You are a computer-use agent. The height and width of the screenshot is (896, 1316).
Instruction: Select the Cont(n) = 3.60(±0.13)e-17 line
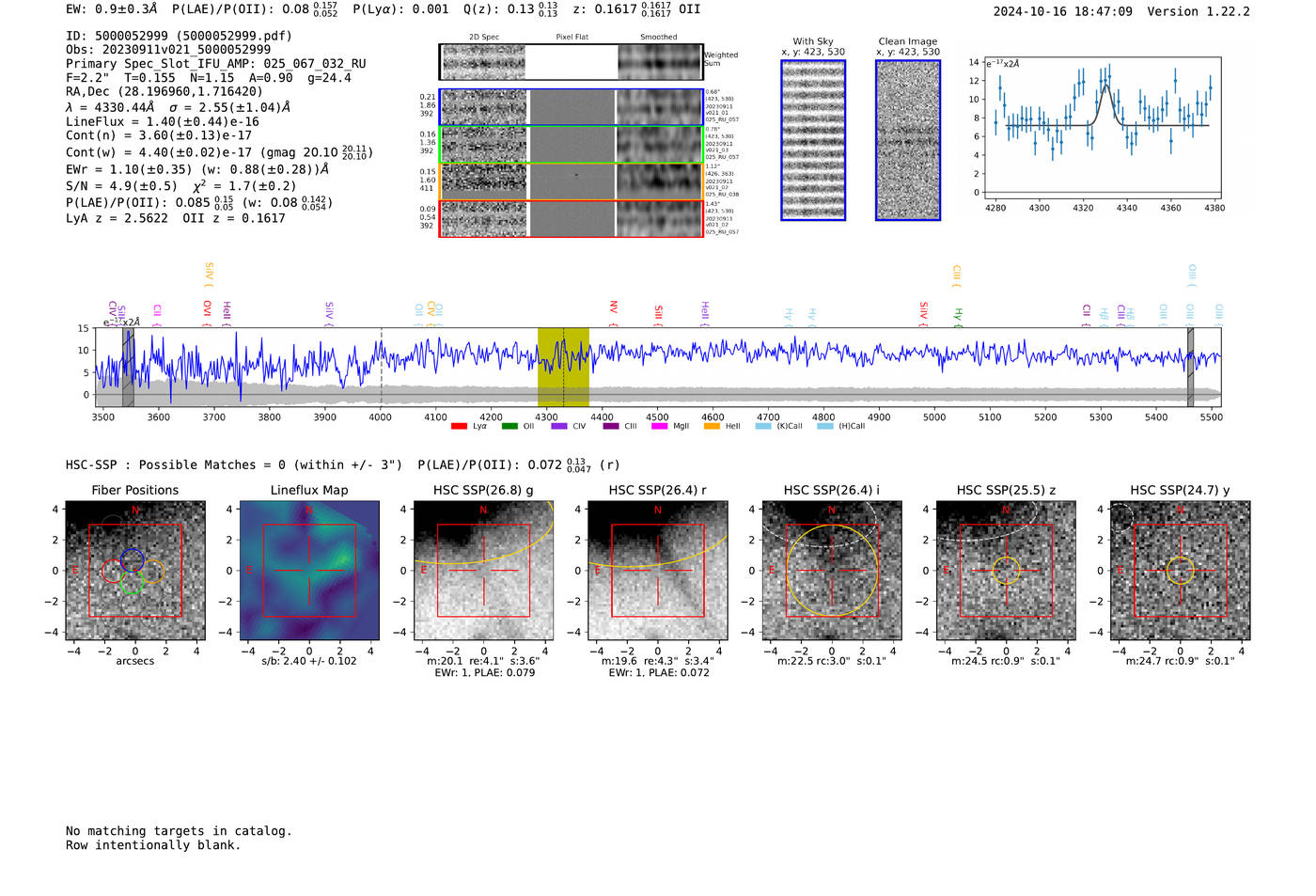(x=159, y=135)
